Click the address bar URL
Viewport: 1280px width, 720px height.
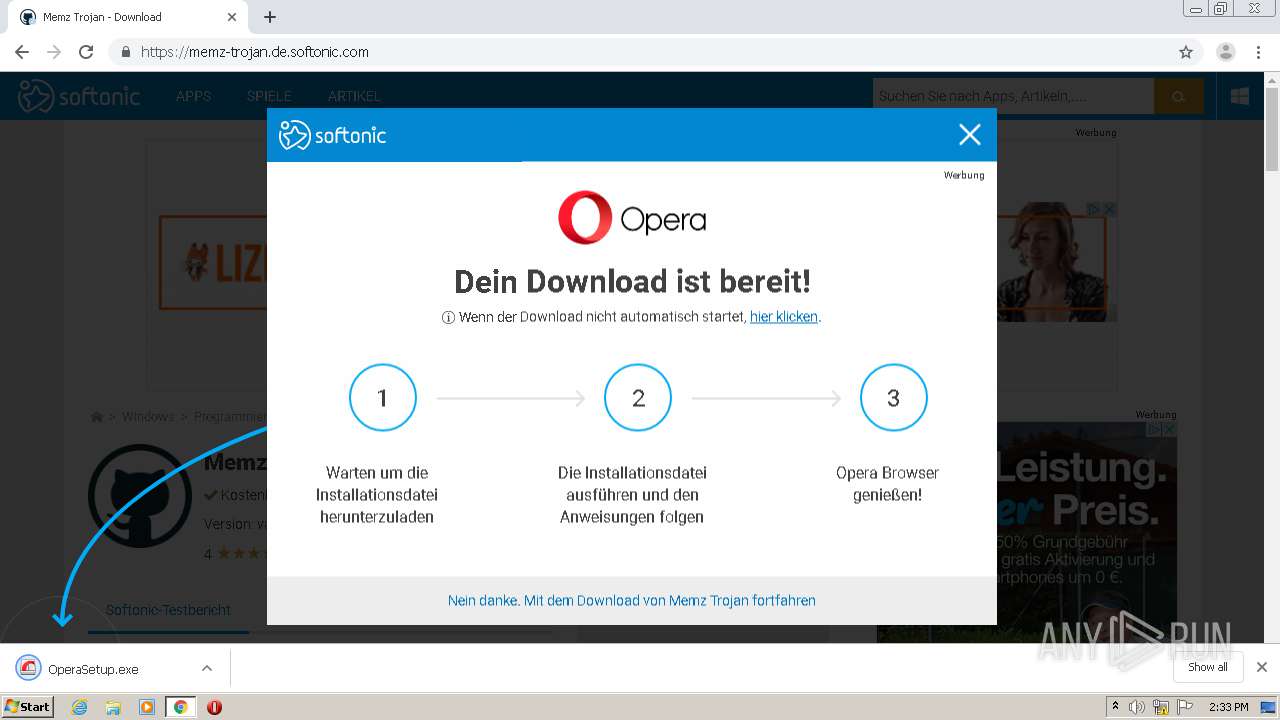coord(255,52)
